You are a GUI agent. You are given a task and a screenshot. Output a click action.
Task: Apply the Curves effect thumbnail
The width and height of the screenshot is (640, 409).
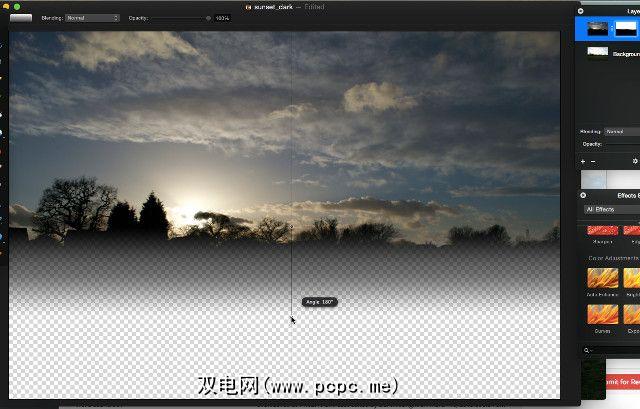click(x=602, y=314)
